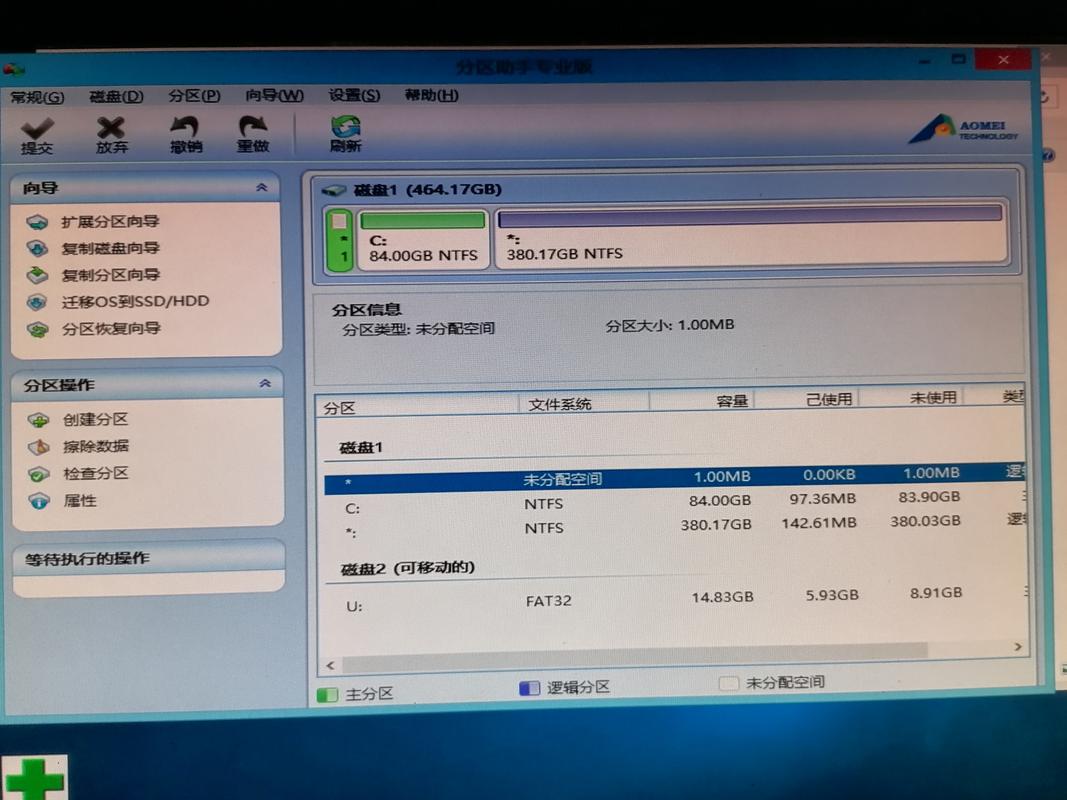The height and width of the screenshot is (800, 1067).
Task: Select the 属性 link text
Action: click(x=80, y=501)
